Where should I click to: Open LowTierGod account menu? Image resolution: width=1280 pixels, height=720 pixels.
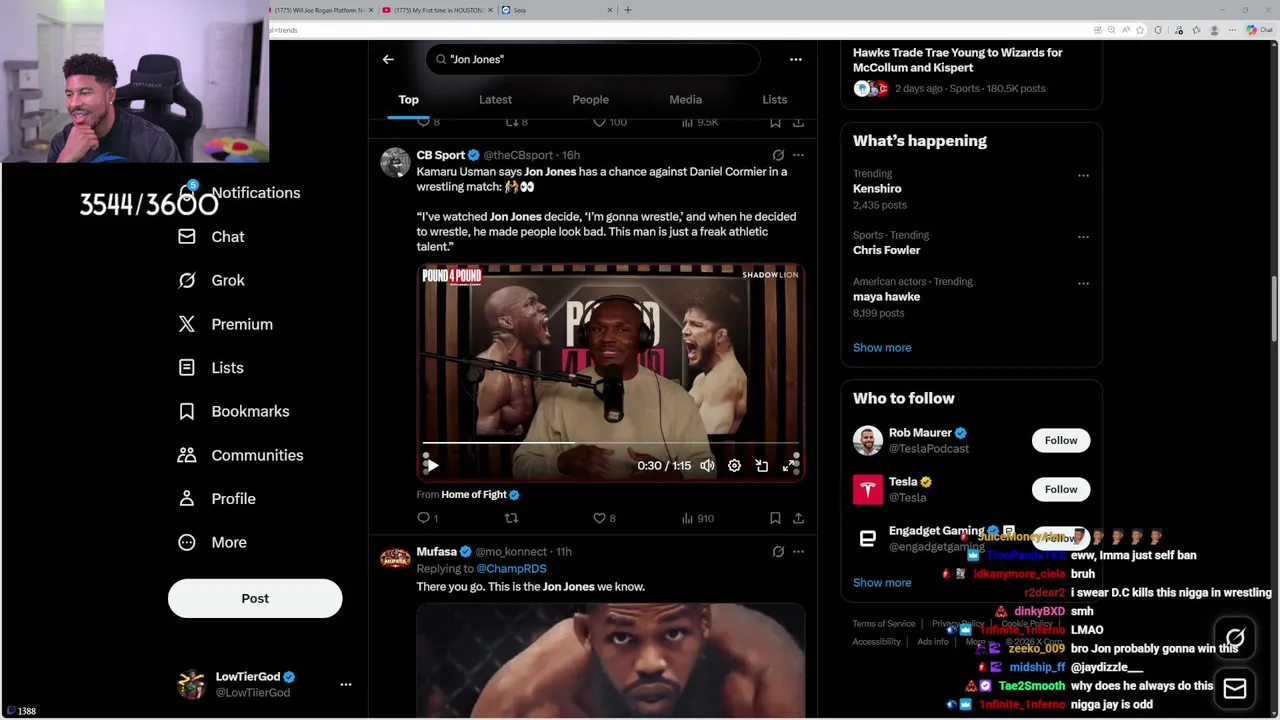pos(346,684)
